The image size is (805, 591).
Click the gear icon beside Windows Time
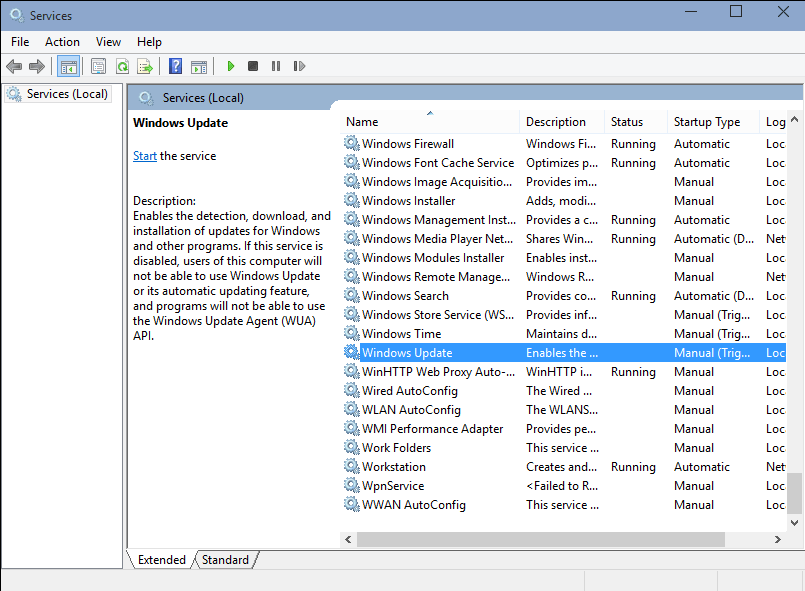352,333
